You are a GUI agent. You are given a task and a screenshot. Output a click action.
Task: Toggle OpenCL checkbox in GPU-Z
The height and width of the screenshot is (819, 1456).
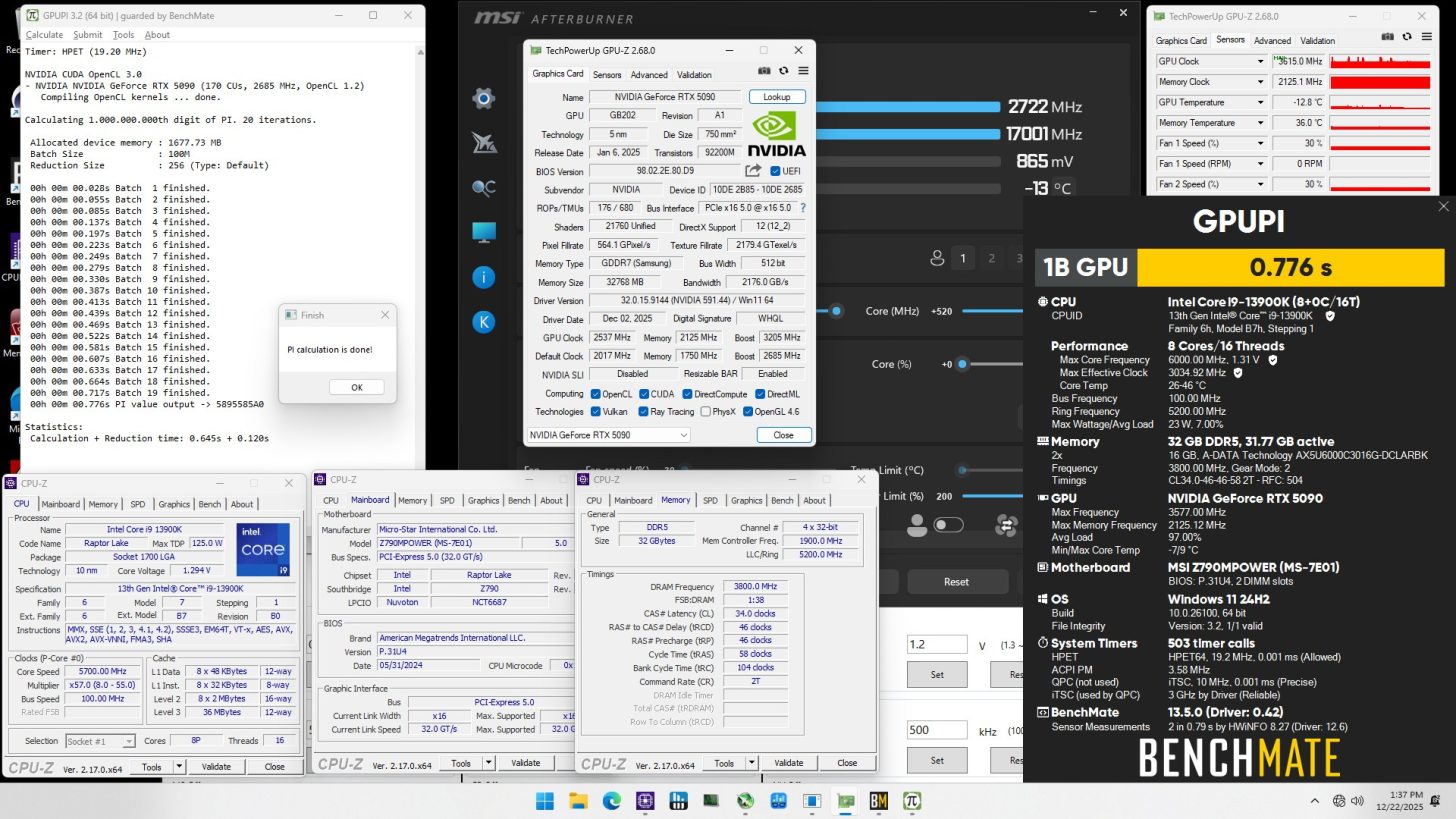click(596, 394)
